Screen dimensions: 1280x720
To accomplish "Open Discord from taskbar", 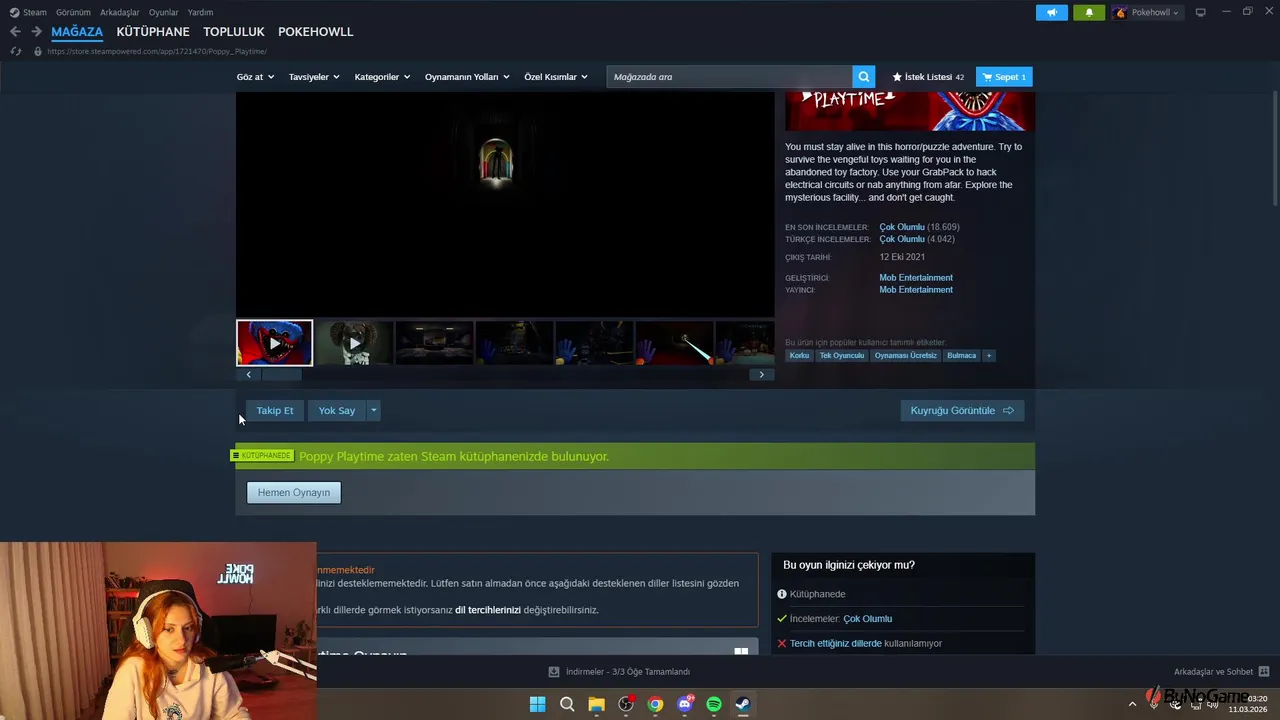I will pos(685,704).
